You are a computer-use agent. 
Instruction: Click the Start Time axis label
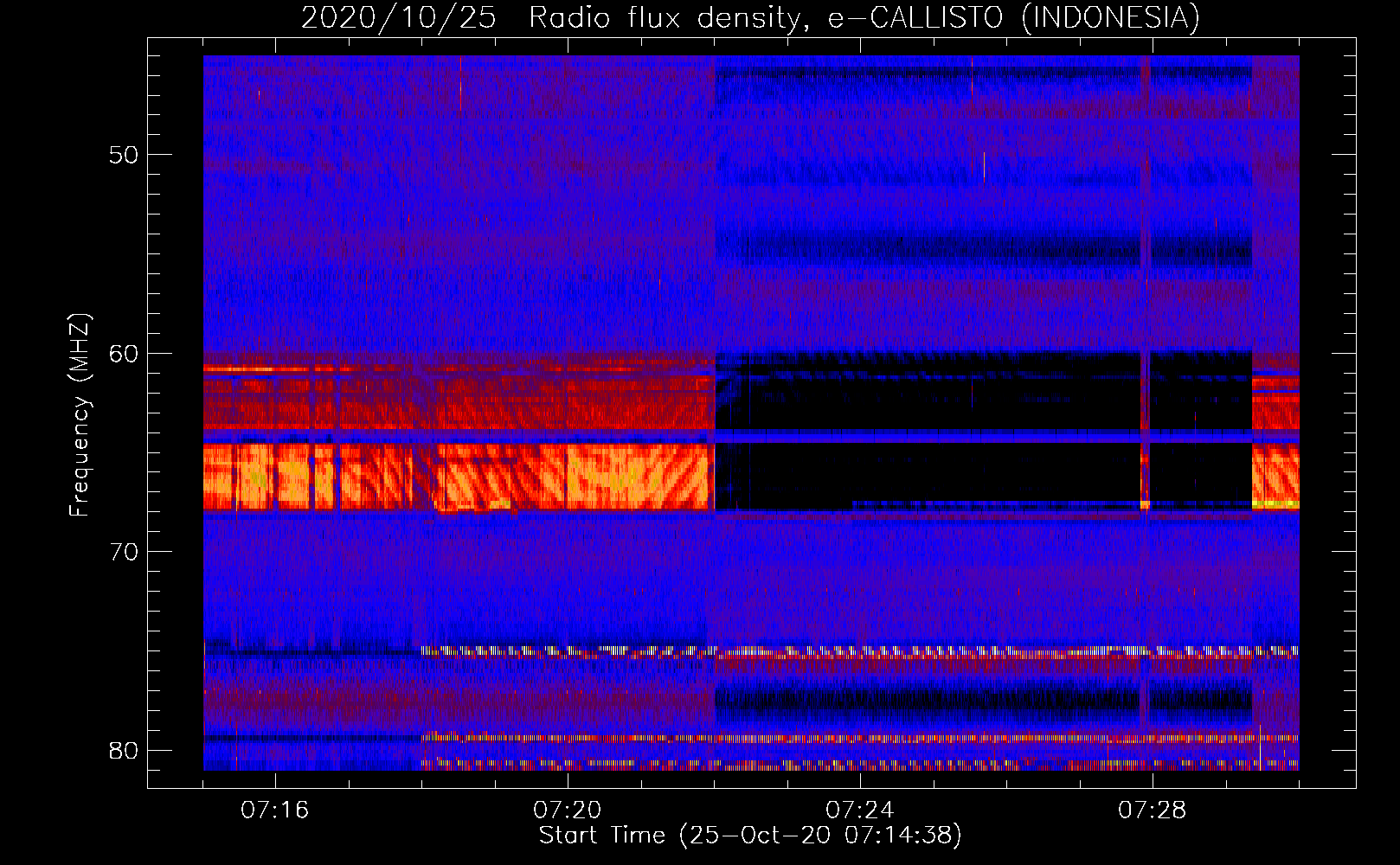click(750, 836)
